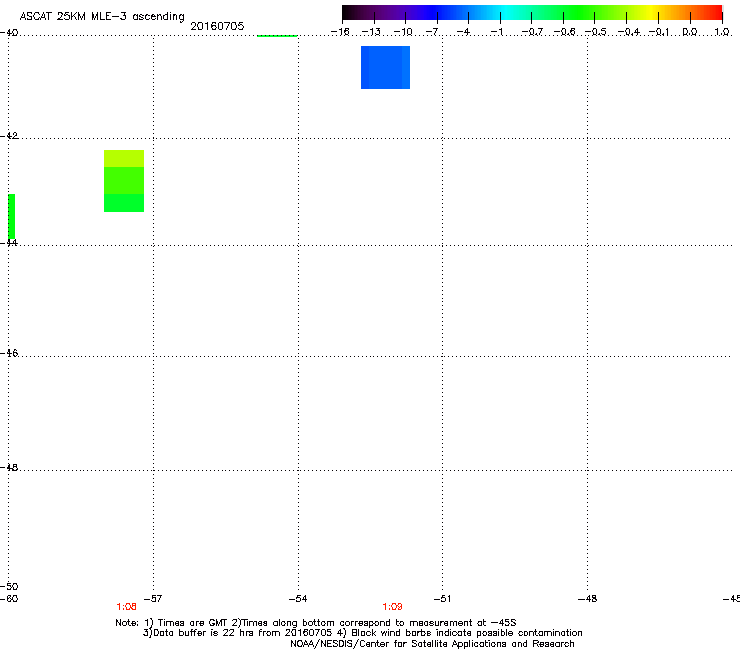The width and height of the screenshot is (740, 650).
Task: Click the colorbar label -10
Action: point(403,32)
